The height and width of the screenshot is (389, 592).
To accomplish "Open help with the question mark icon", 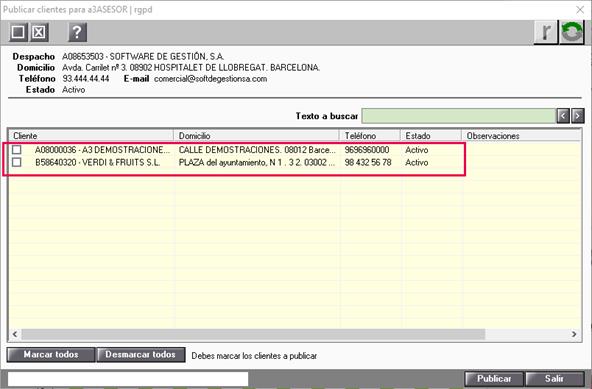I will 77,32.
